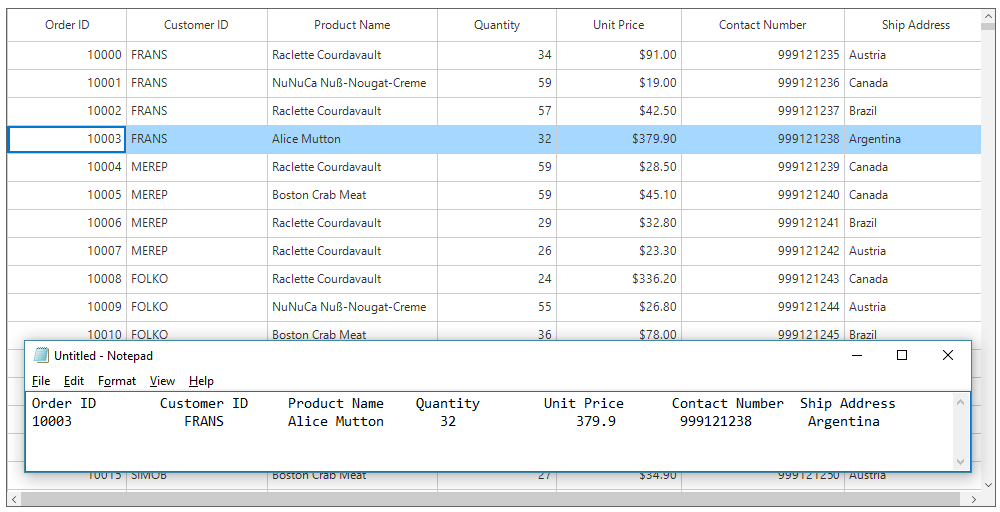Open the File menu in Notepad
The width and height of the screenshot is (1000, 512).
pos(41,381)
